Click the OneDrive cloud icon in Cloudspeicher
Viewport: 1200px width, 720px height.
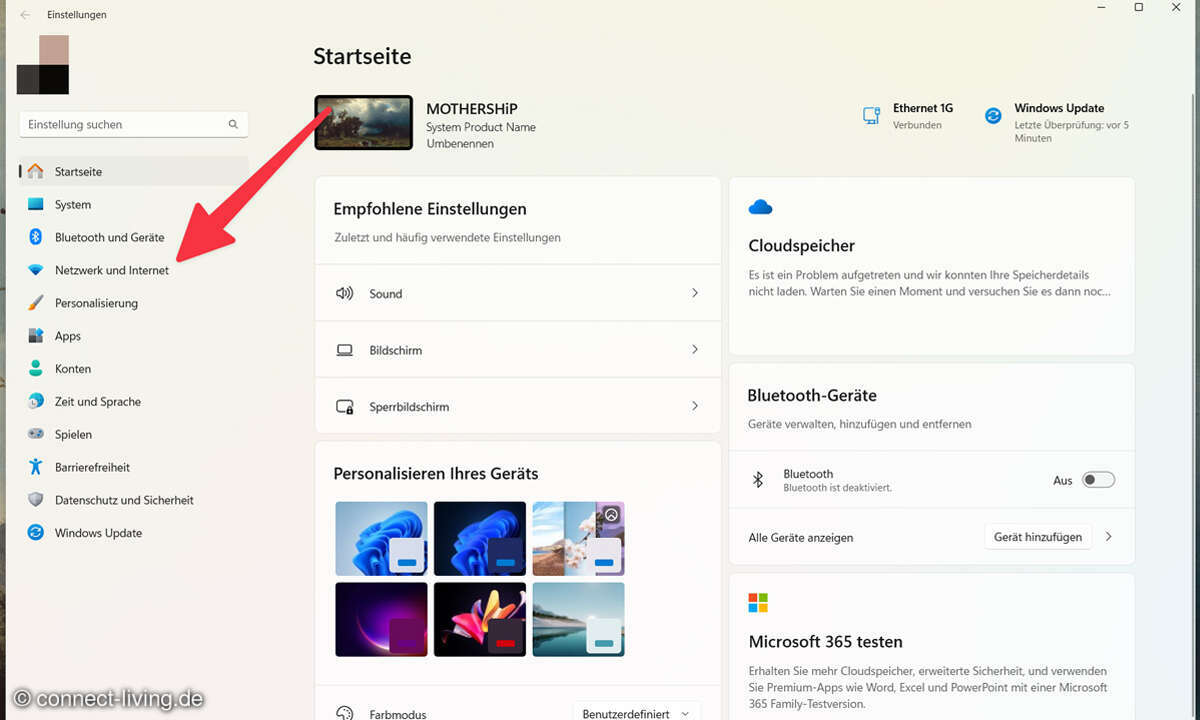(760, 207)
